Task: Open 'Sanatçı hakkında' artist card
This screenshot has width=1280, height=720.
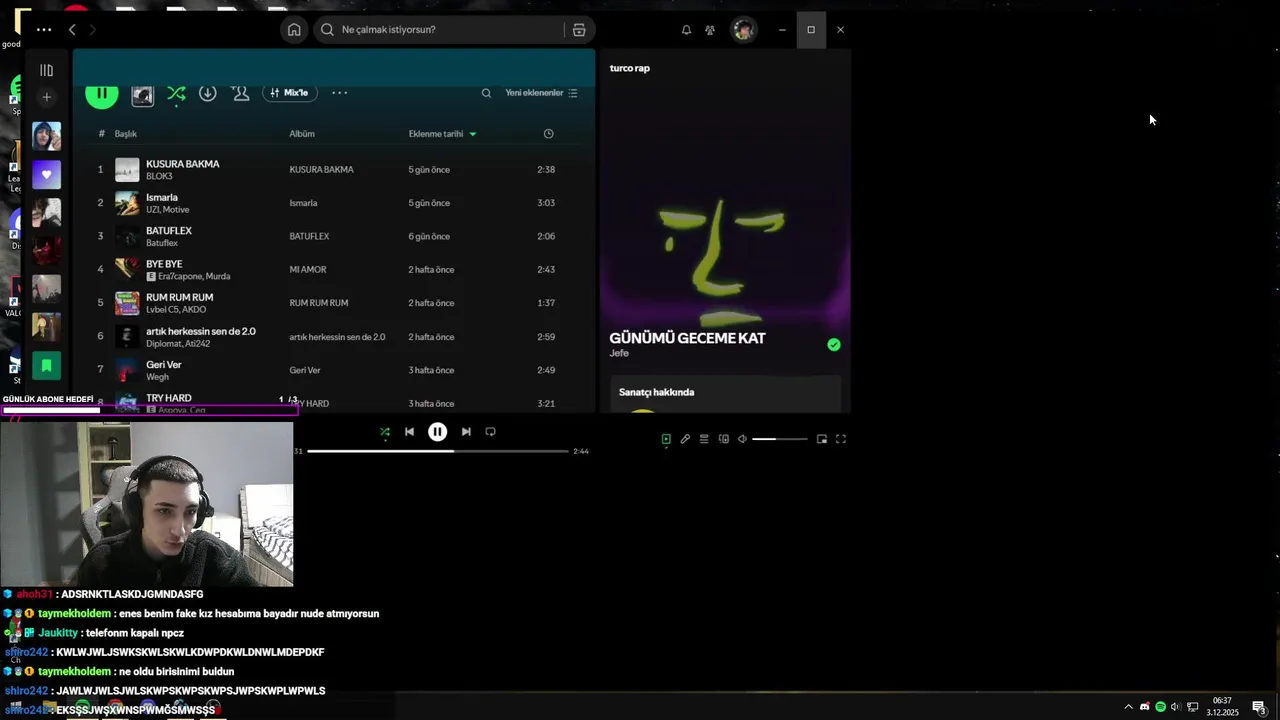Action: tap(725, 393)
